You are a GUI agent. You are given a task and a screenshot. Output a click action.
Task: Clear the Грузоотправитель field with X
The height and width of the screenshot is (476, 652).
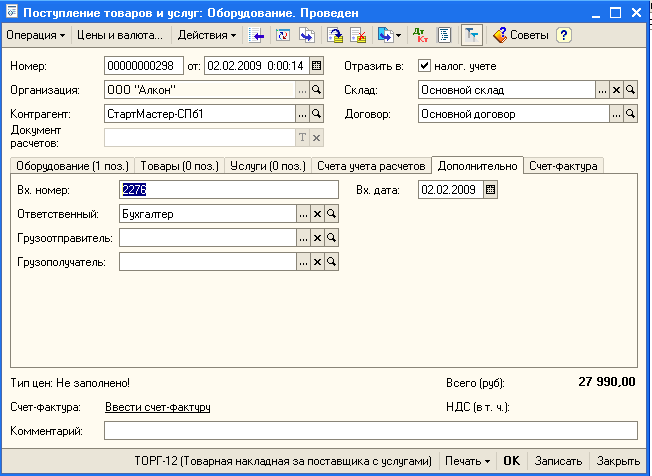tap(317, 238)
